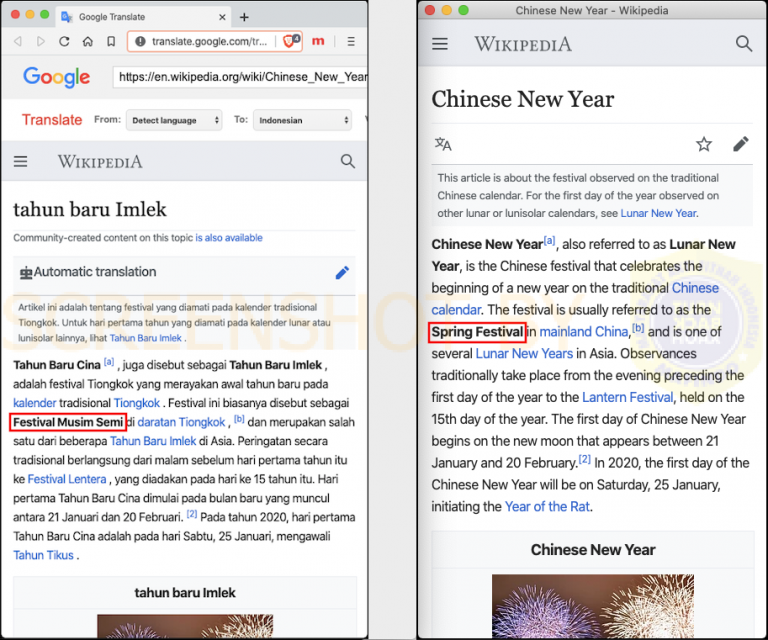Click bold 'Spring Festival' text
The image size is (768, 640).
[478, 332]
